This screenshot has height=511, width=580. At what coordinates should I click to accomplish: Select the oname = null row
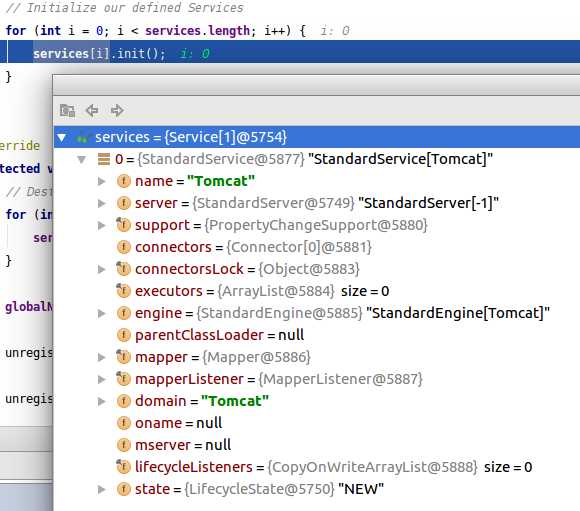tap(317, 423)
